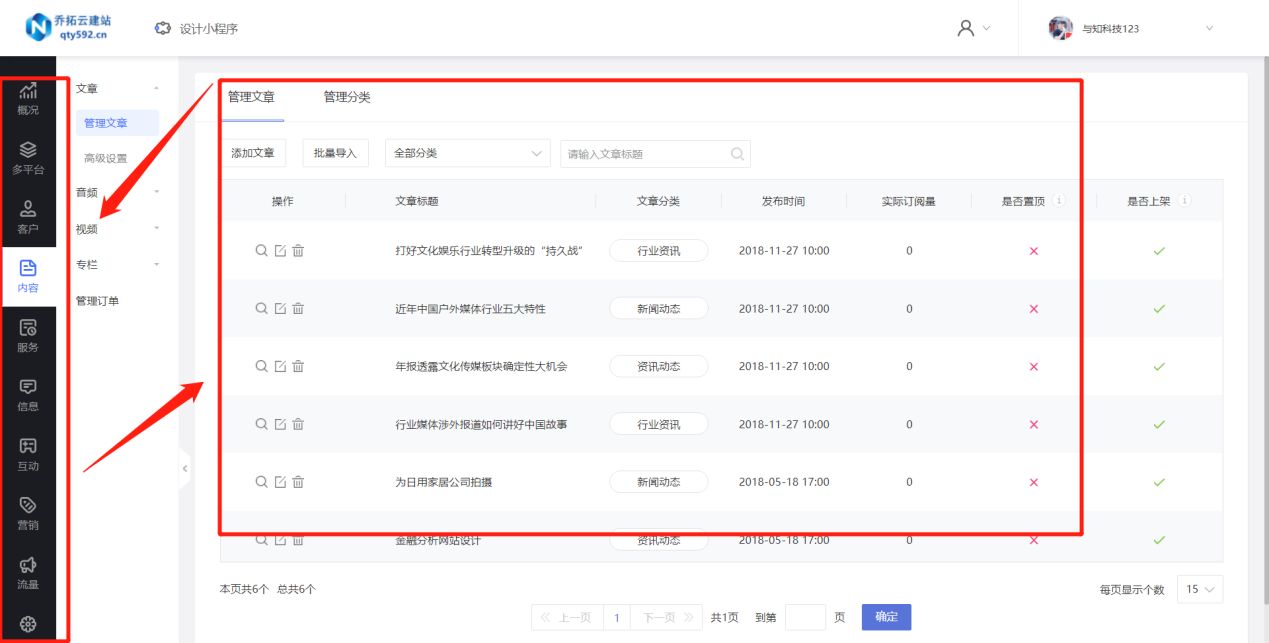Toggle 上架 status for 近年中国户外媒体行业五大特性

(1159, 308)
